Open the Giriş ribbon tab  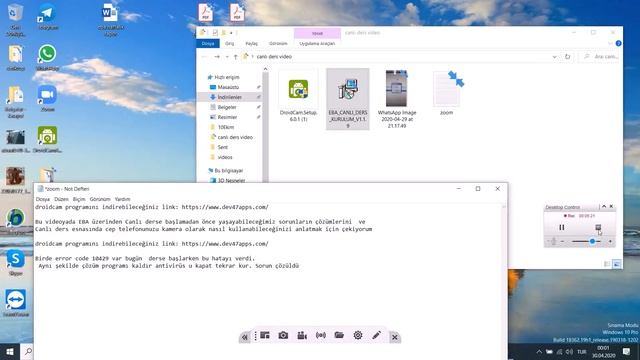pos(230,43)
